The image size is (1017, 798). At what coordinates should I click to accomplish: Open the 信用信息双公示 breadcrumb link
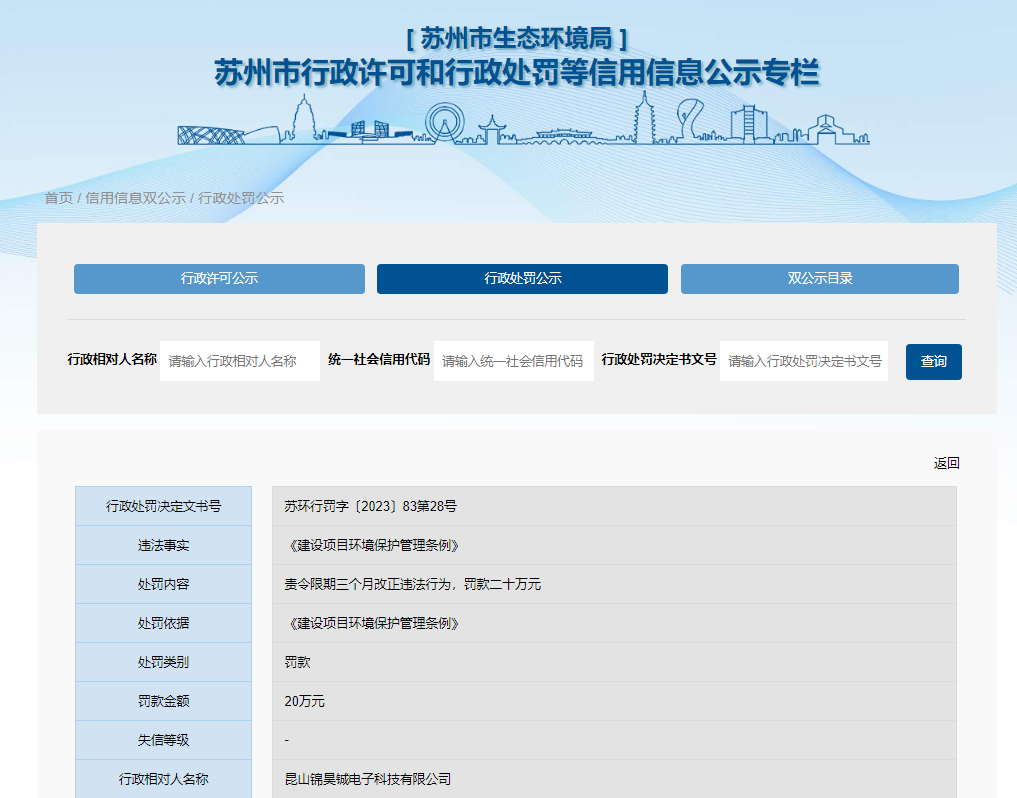(x=135, y=198)
